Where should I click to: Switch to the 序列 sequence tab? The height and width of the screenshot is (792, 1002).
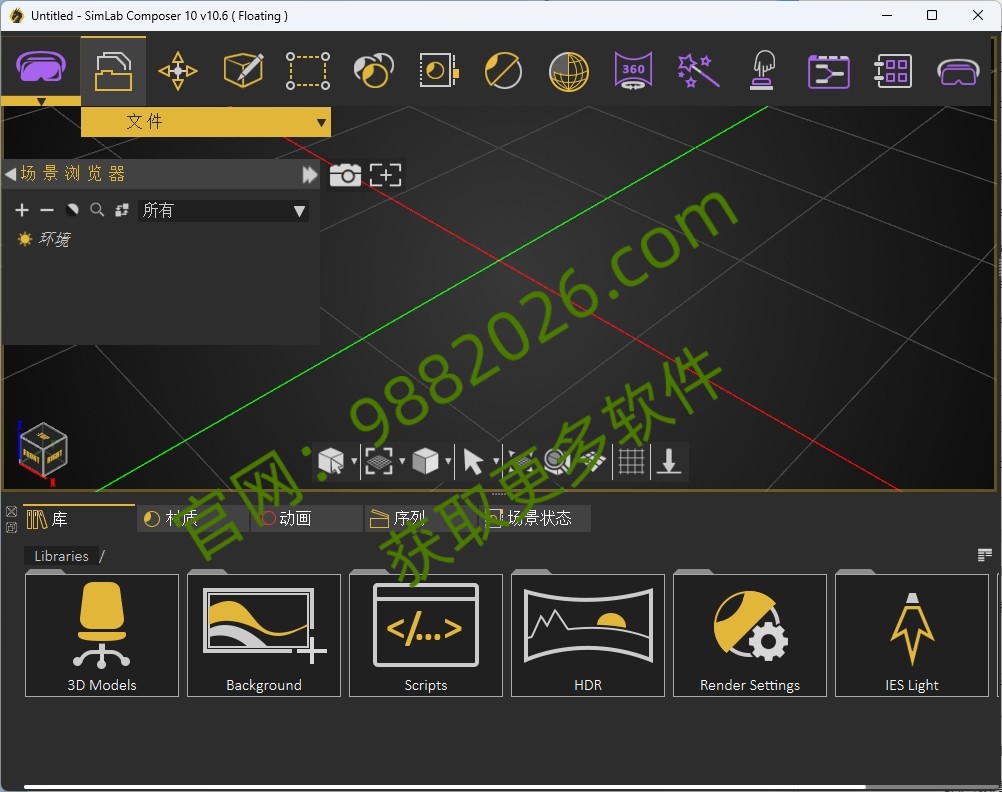[420, 518]
